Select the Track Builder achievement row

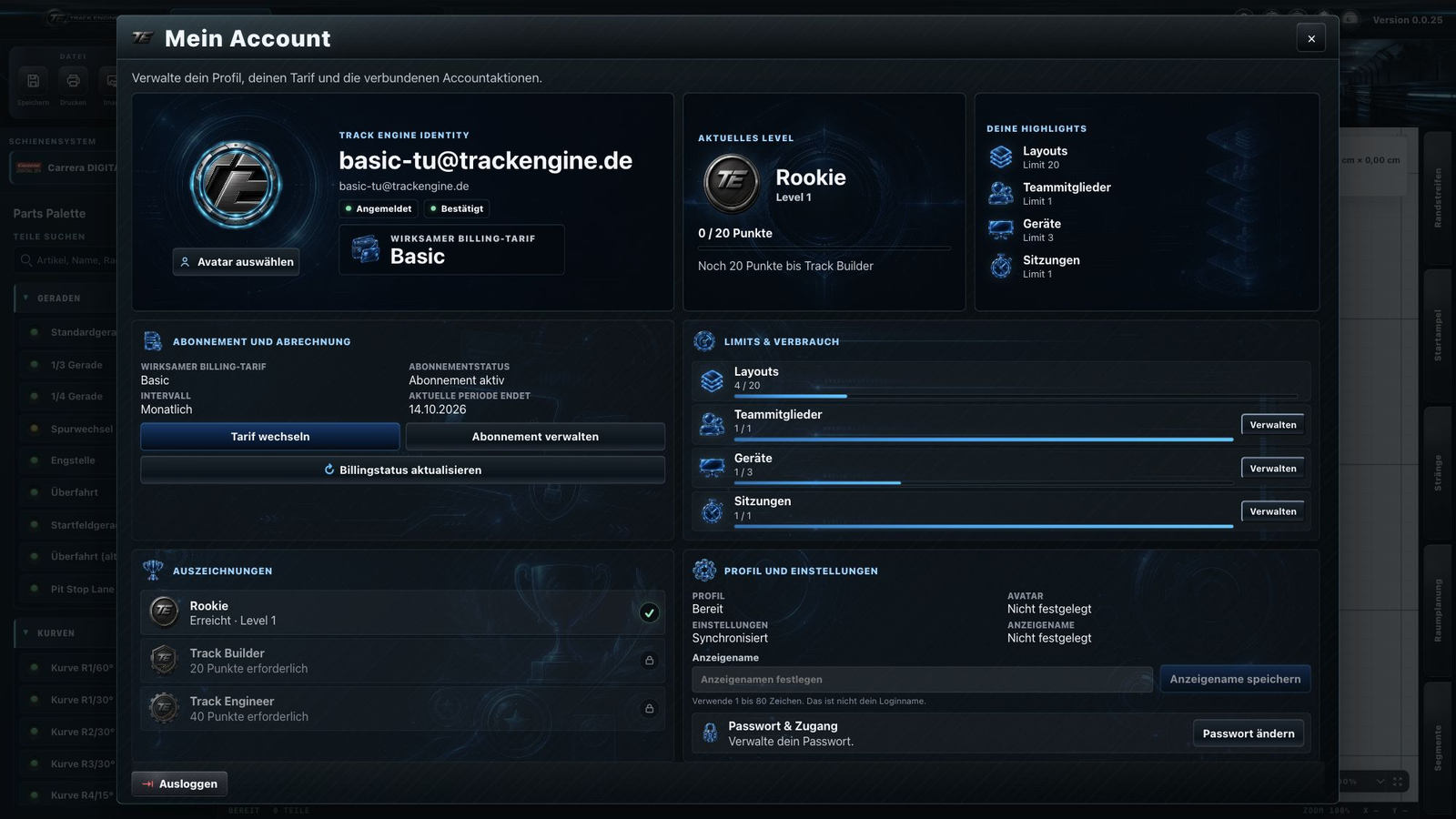403,661
